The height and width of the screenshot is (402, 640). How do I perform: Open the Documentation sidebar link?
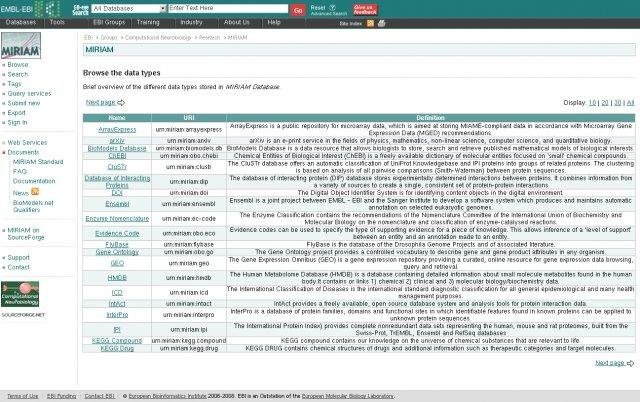coord(34,181)
